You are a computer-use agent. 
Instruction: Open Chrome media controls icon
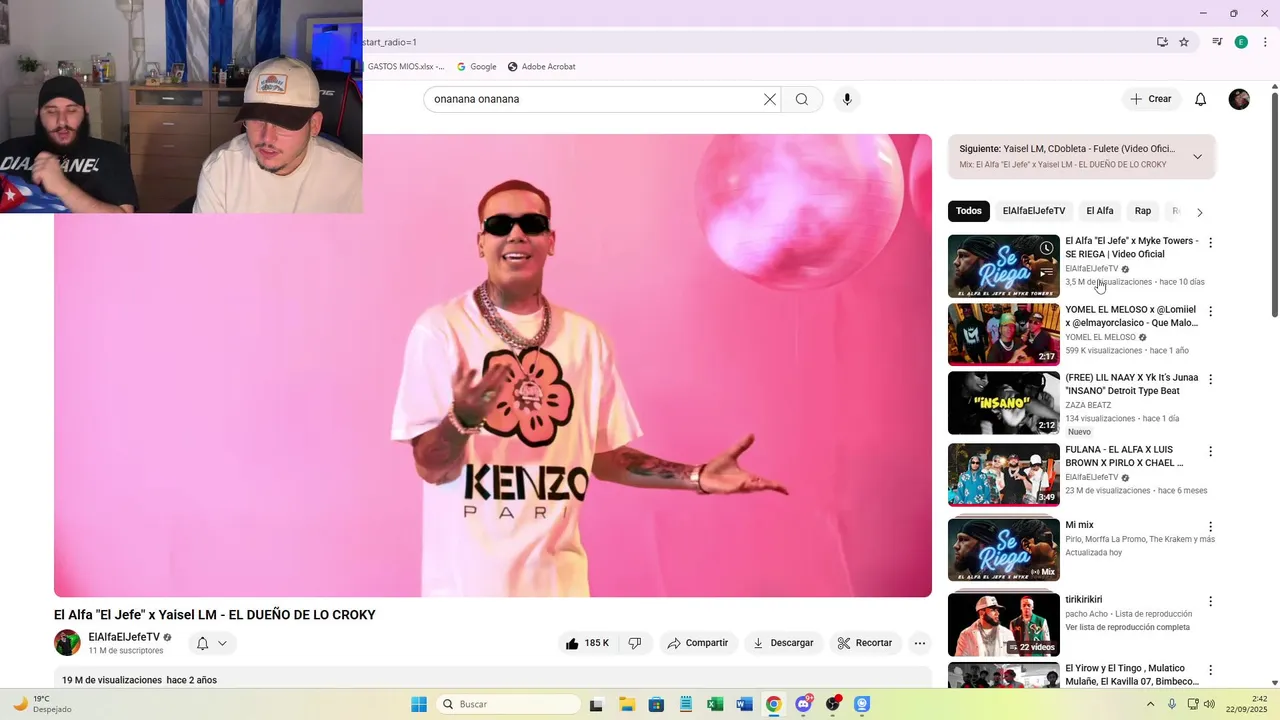tap(1217, 42)
